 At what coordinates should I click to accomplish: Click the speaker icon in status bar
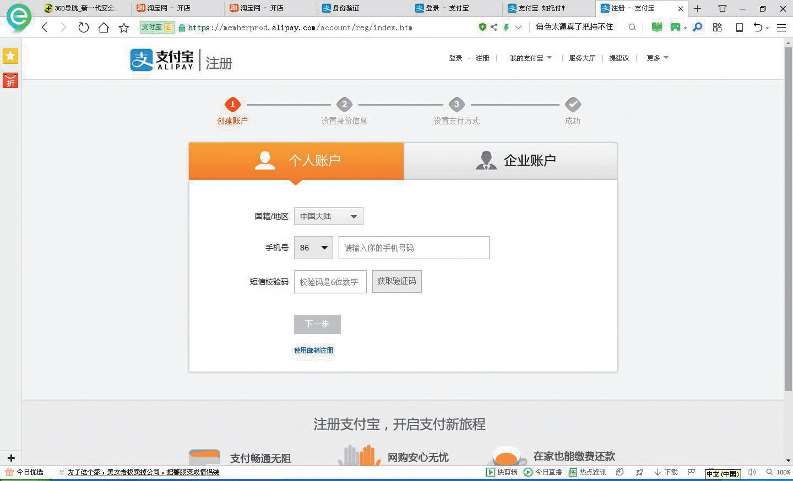click(752, 472)
